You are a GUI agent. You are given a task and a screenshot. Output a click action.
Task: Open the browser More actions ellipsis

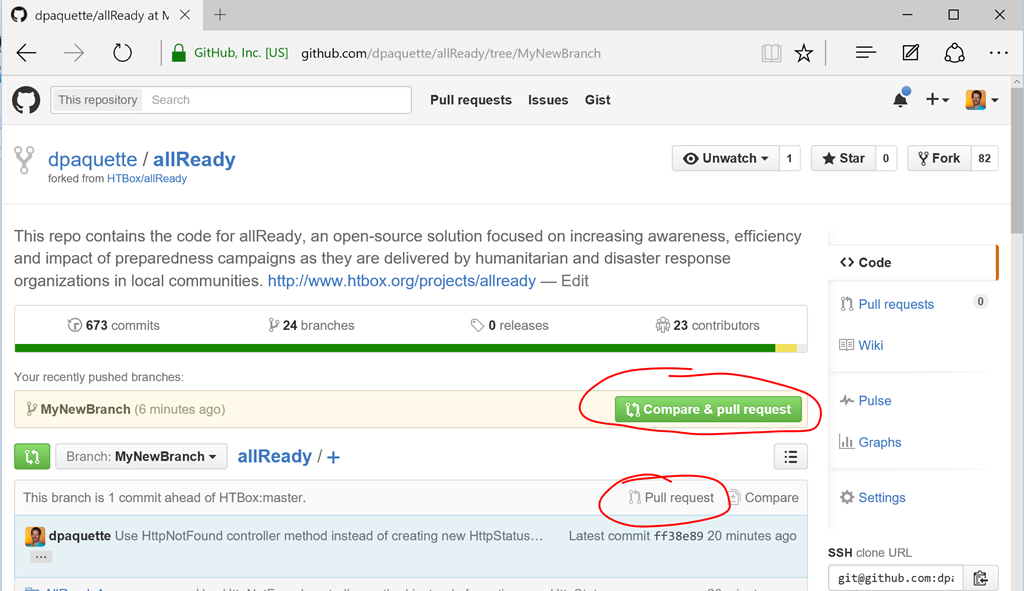click(999, 53)
